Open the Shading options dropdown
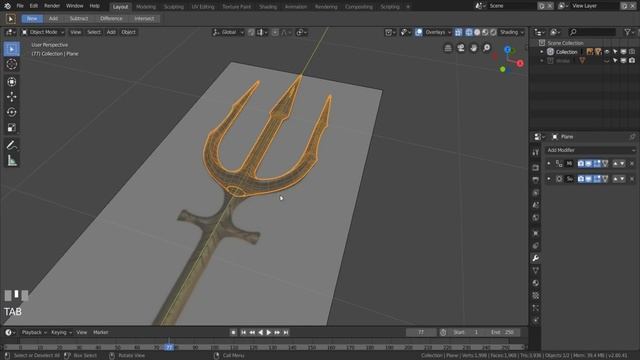 coord(512,32)
